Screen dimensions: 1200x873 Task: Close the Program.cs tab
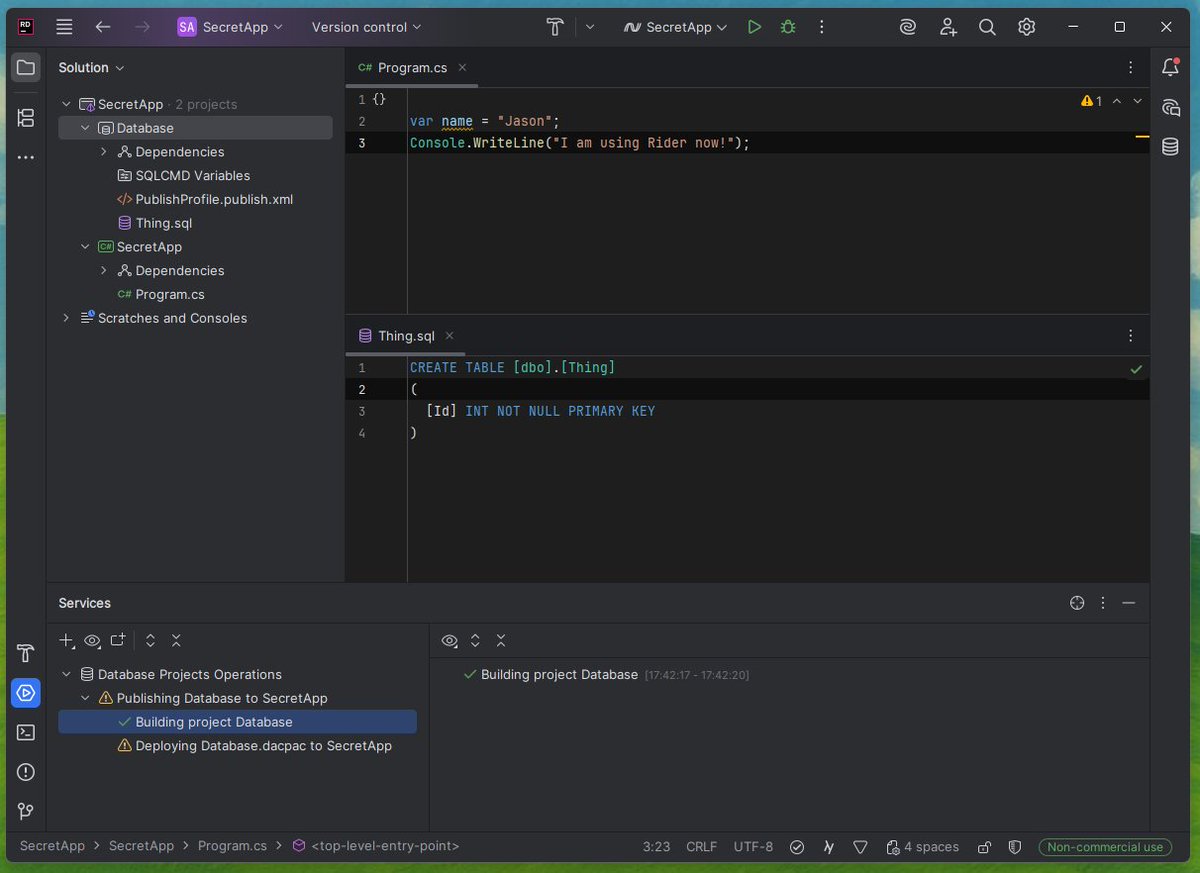click(462, 68)
